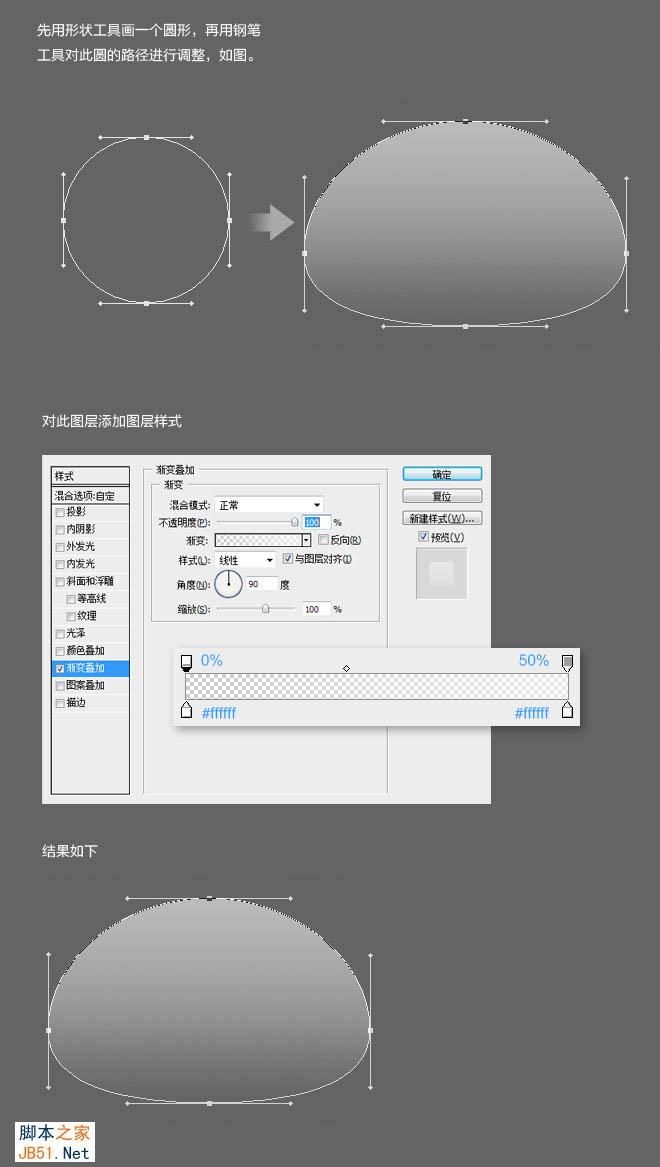Viewport: 660px width, 1167px height.
Task: Select the top anchor point of the upper dome shape
Action: click(465, 121)
